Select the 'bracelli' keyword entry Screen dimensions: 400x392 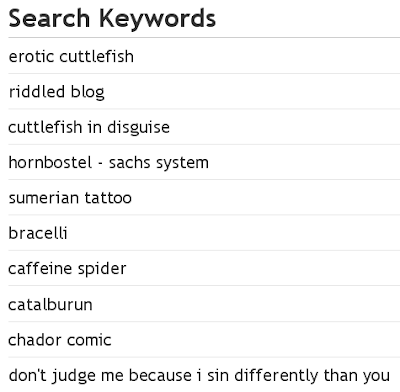[38, 233]
